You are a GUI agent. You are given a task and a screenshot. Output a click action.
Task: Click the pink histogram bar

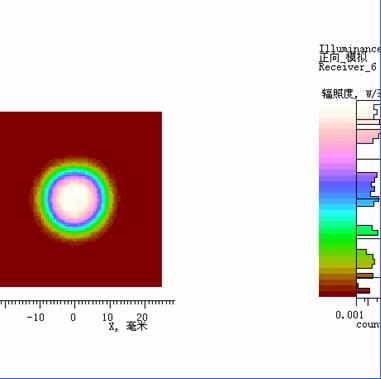pyautogui.click(x=368, y=137)
